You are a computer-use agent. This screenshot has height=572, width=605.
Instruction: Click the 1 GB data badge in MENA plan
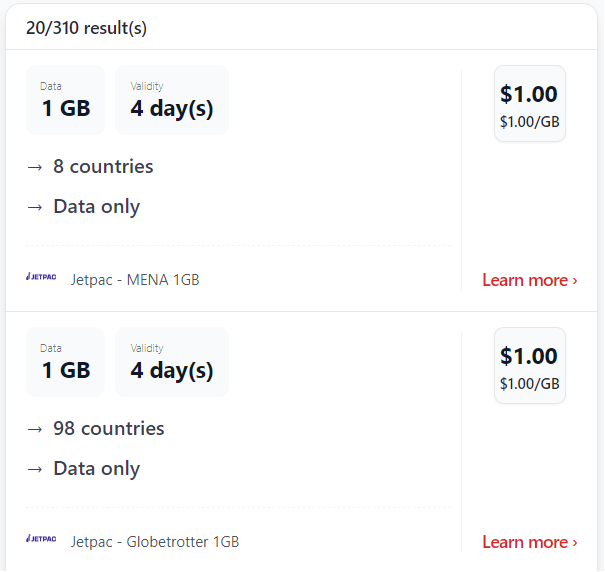66,100
